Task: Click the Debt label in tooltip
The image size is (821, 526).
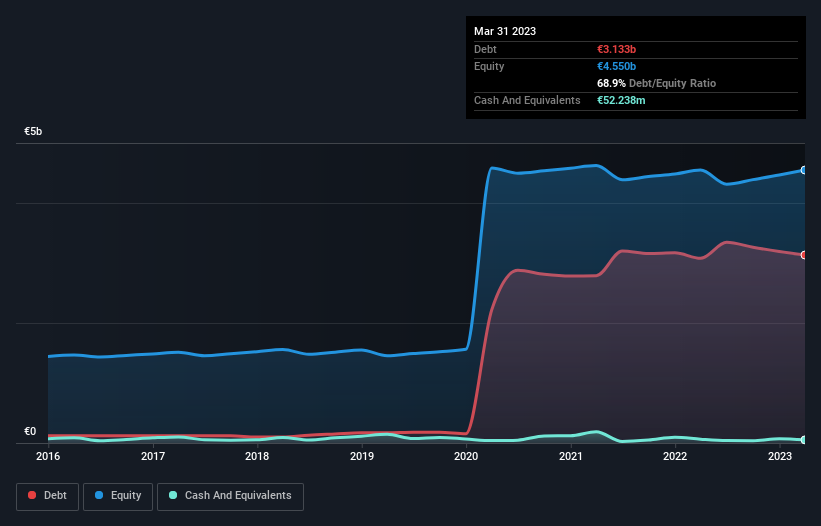Action: point(485,49)
